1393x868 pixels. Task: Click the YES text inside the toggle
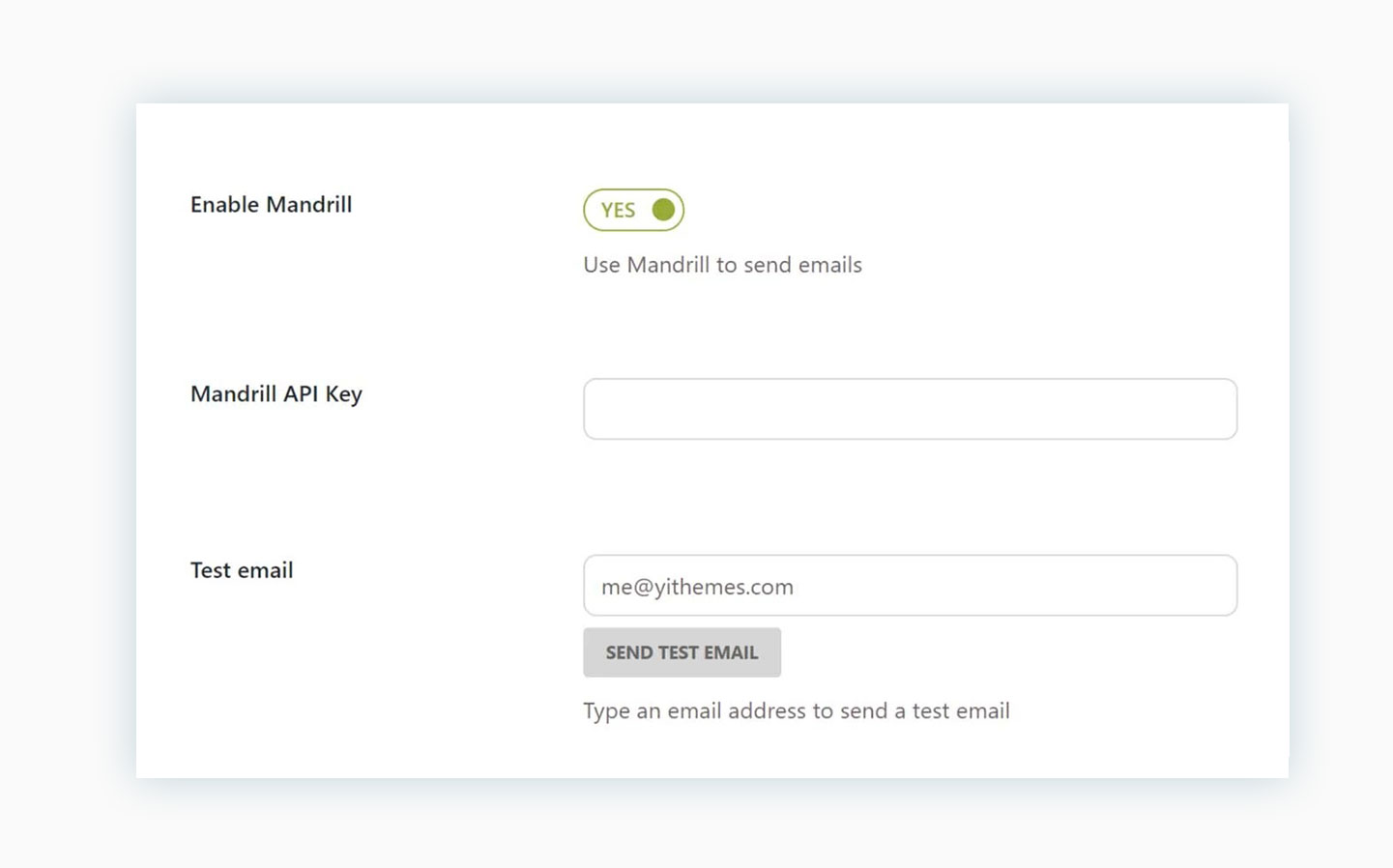click(x=618, y=211)
